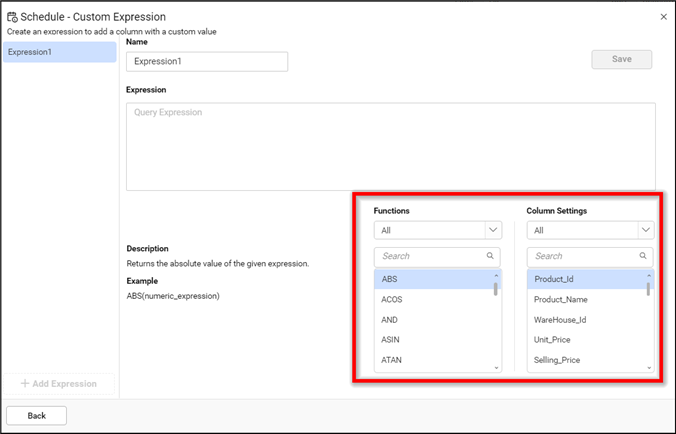
Task: Select Expression1 in the left list
Action: [x=60, y=51]
